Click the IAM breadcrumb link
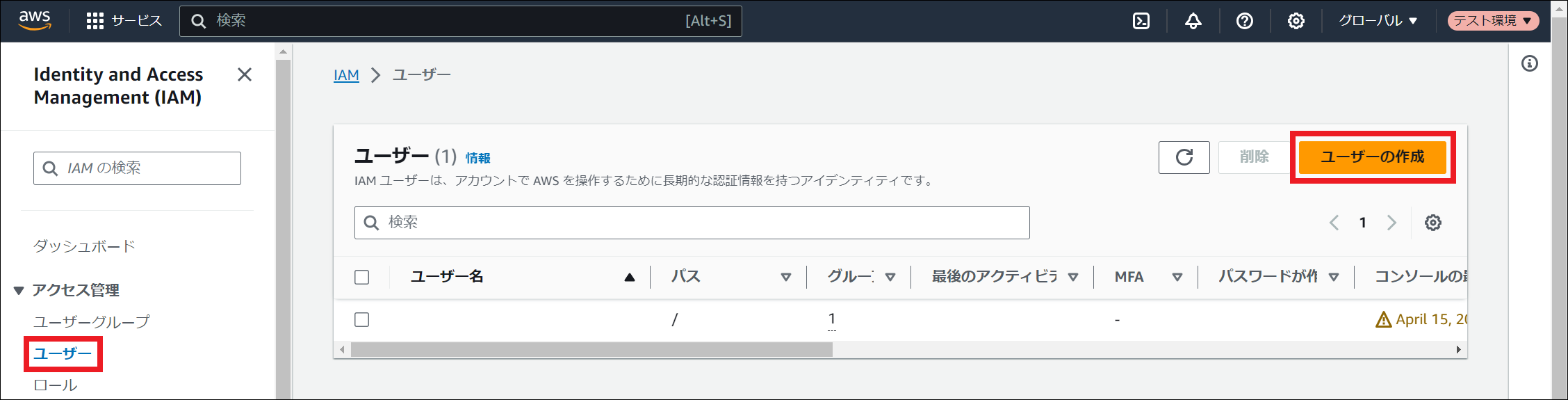Screen dimensions: 1568x400 point(346,75)
